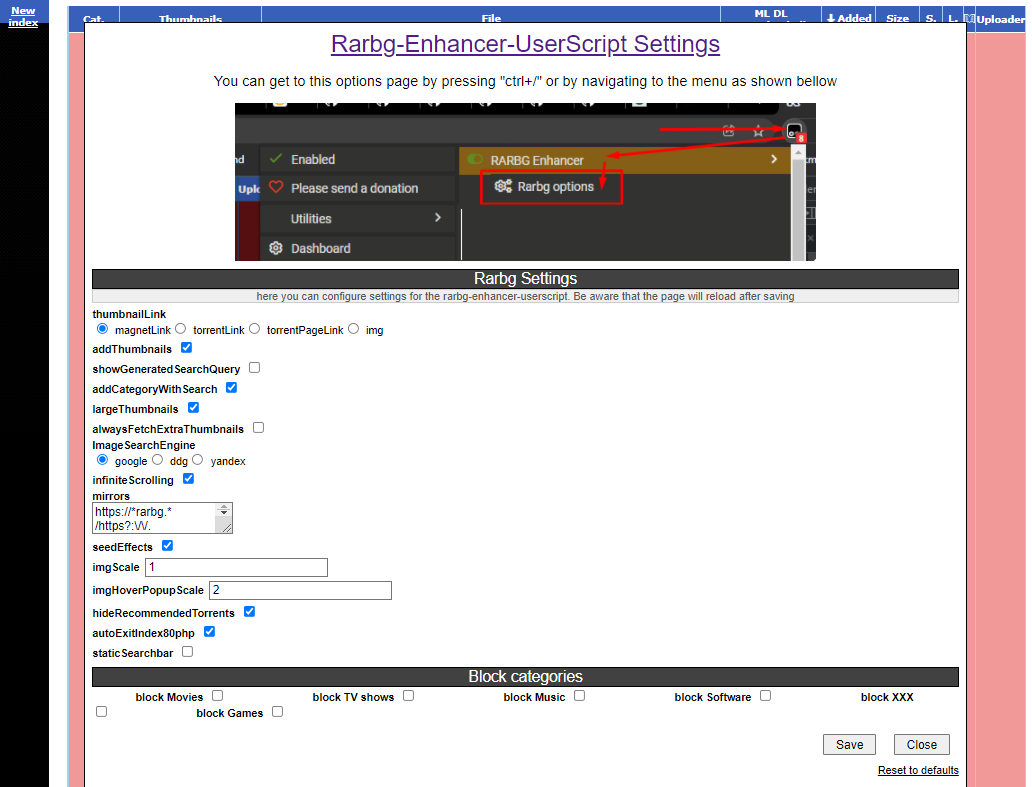Choose google as ImageSearchEngine

(x=103, y=459)
